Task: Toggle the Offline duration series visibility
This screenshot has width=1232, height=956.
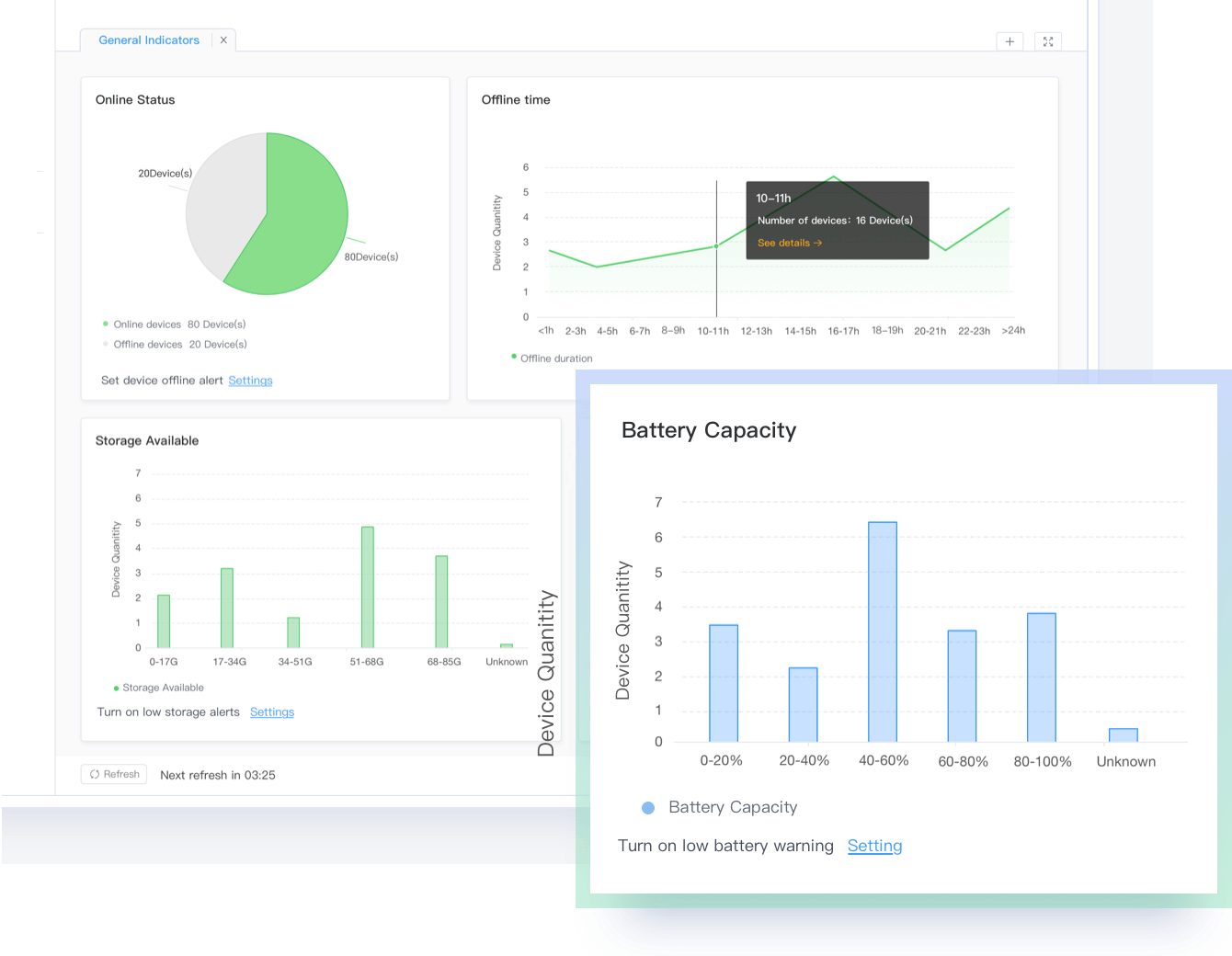Action: [x=552, y=358]
